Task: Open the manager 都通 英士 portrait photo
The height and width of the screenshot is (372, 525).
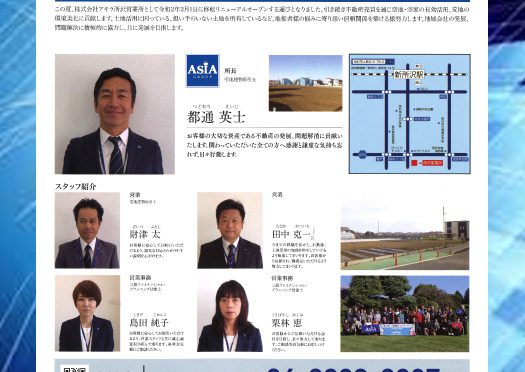Action: (115, 114)
